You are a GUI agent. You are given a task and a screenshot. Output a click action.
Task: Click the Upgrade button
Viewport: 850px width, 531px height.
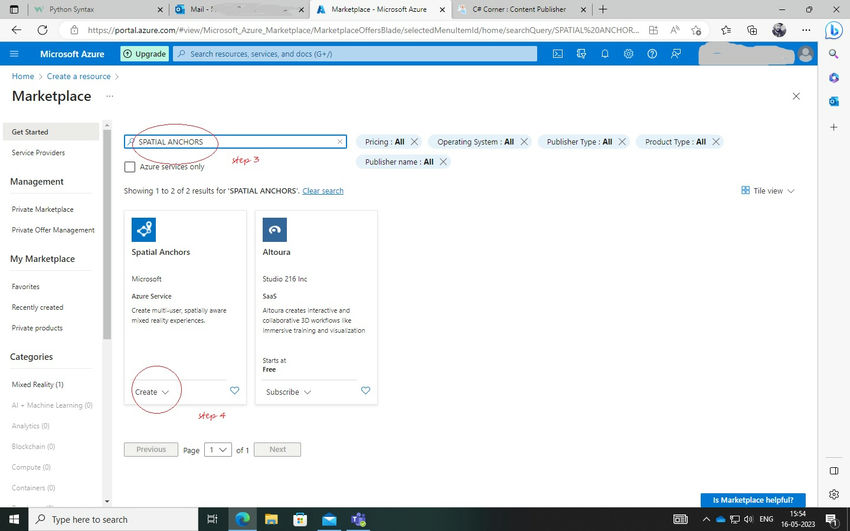click(x=144, y=54)
